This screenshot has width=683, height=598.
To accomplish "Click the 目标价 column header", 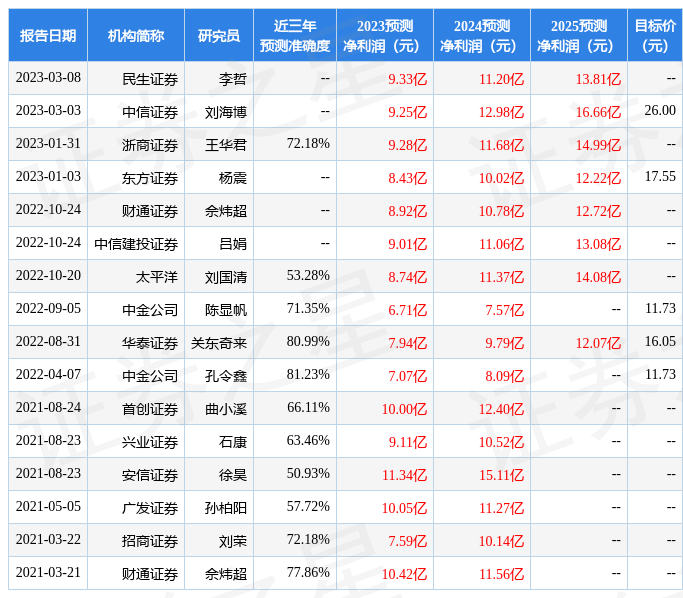I will [x=655, y=35].
